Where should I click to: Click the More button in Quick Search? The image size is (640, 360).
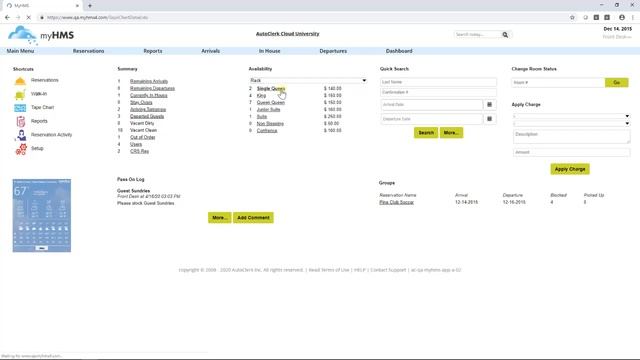coord(451,133)
